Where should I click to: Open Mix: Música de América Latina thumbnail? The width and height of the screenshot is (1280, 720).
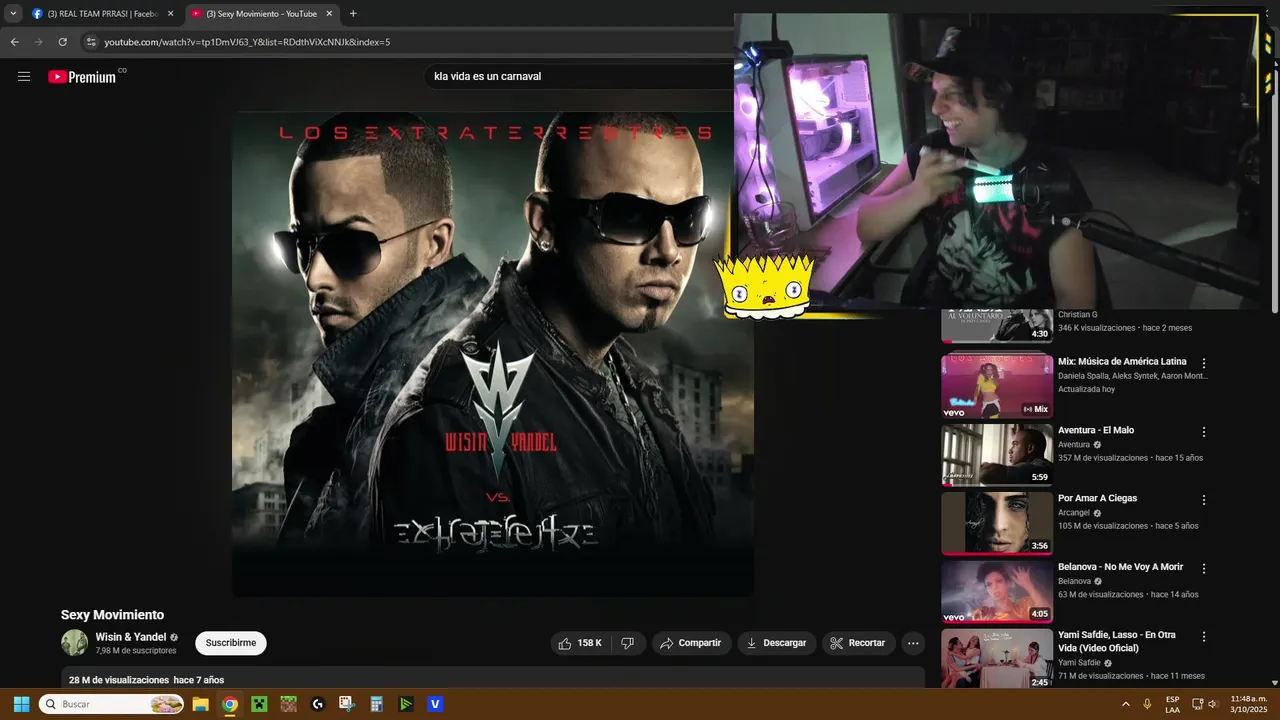[997, 386]
